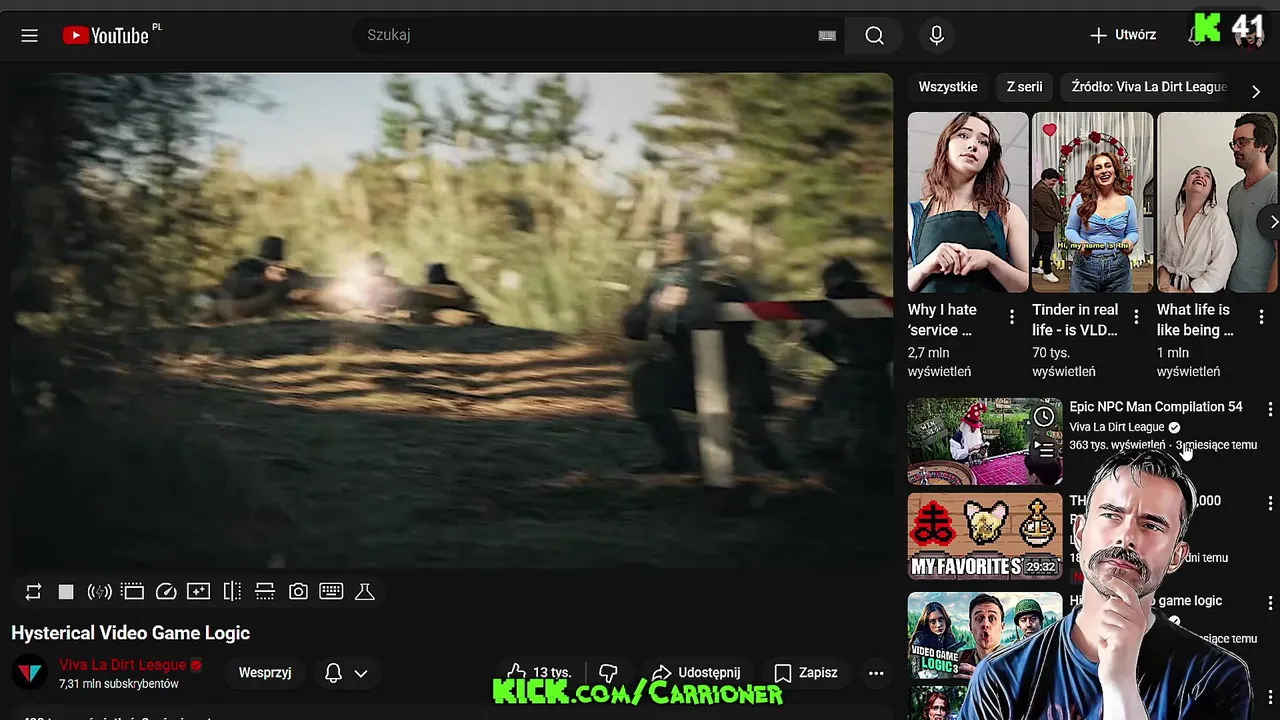
Task: Toggle the volume boost lightning icon
Action: pos(99,592)
